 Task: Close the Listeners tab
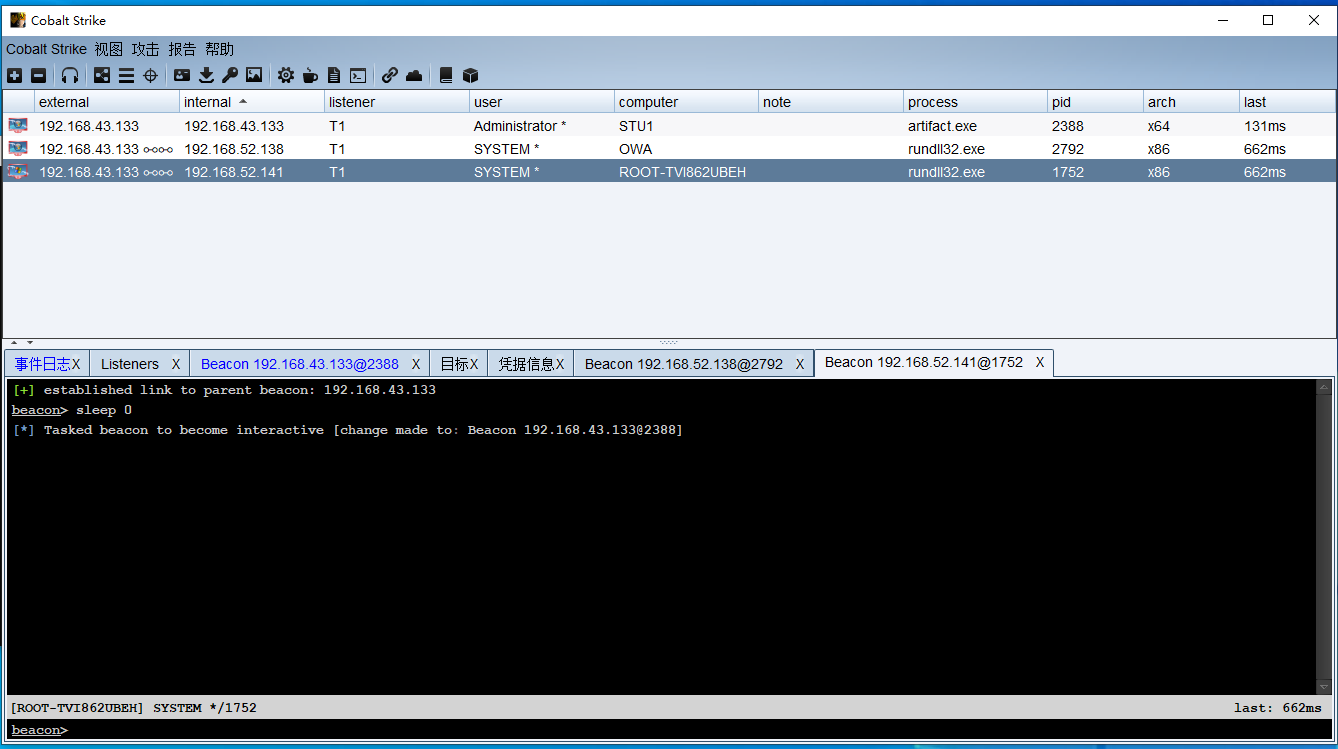tap(176, 364)
